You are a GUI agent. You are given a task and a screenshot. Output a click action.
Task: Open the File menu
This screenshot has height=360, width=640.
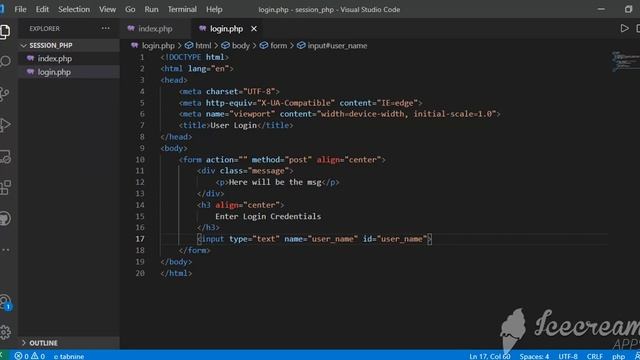[20, 9]
